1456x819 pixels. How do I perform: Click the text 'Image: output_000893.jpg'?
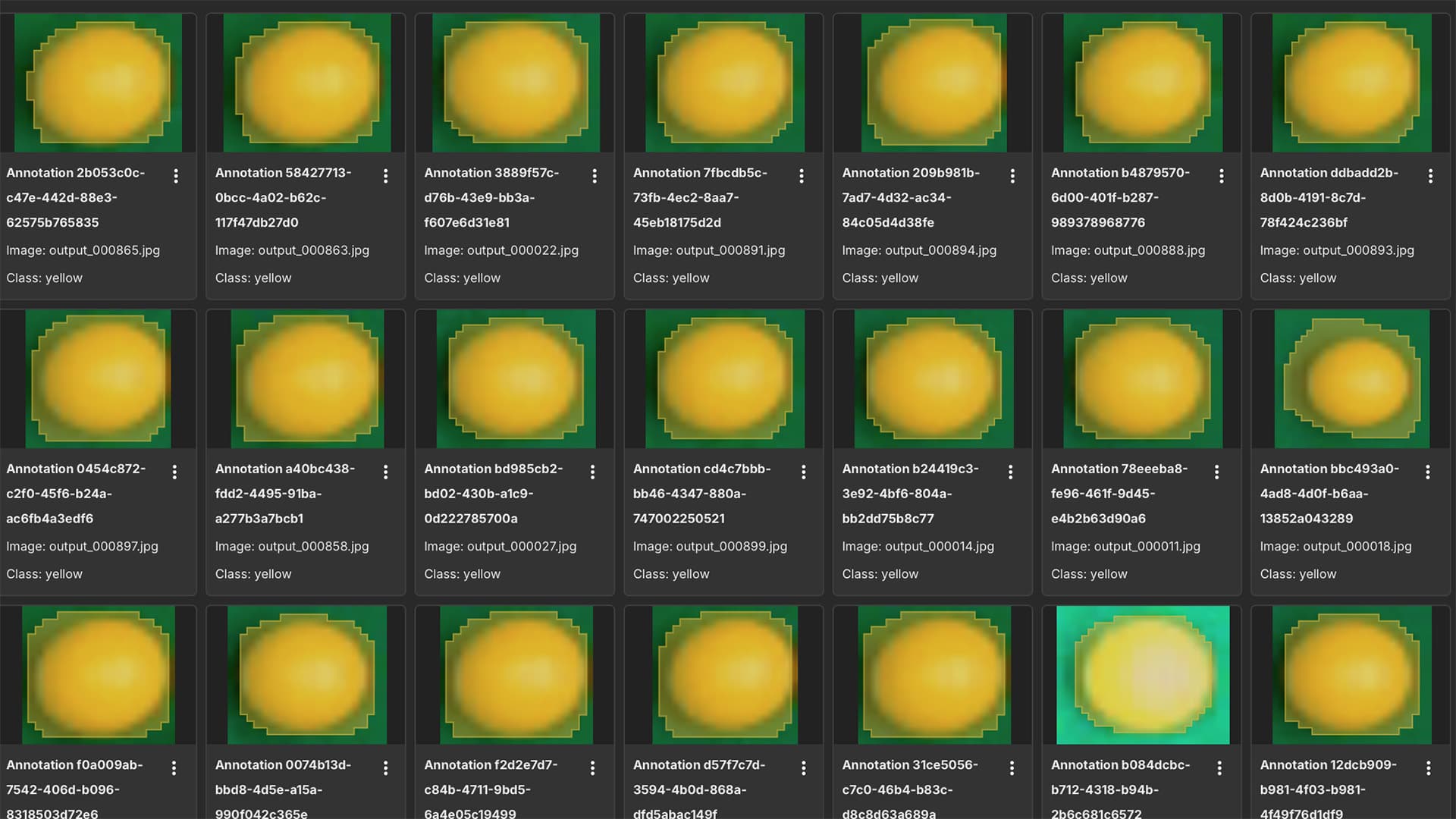pos(1337,250)
